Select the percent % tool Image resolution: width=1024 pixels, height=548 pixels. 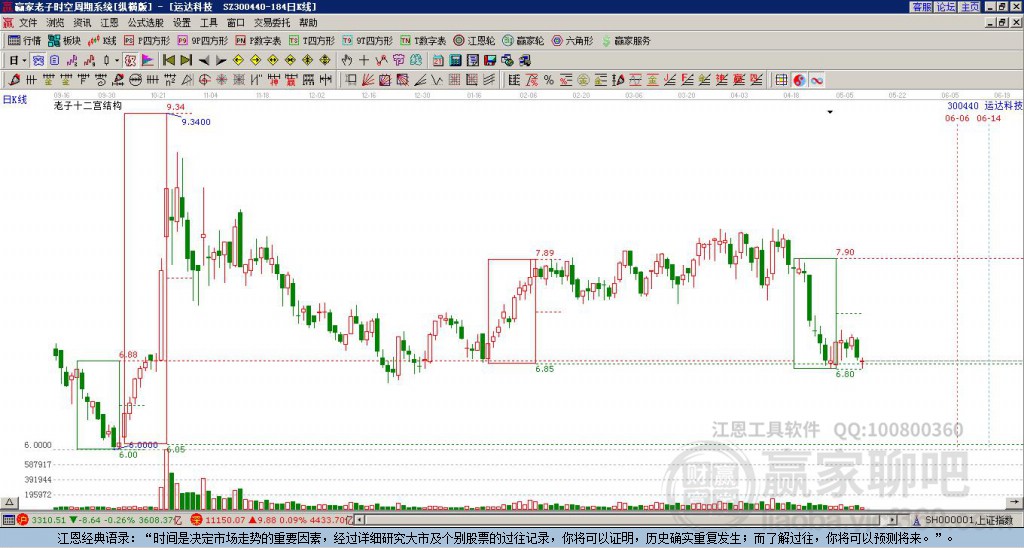[x=549, y=80]
